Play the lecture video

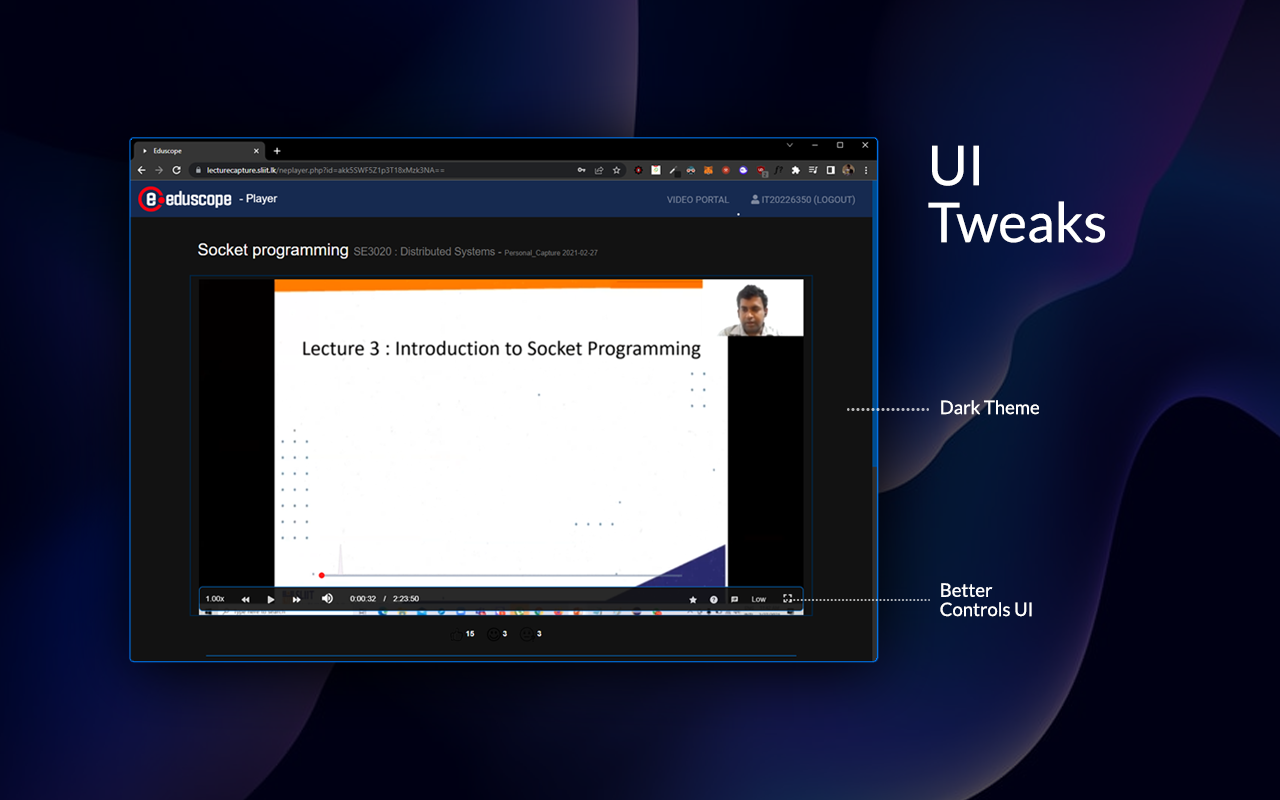click(271, 599)
